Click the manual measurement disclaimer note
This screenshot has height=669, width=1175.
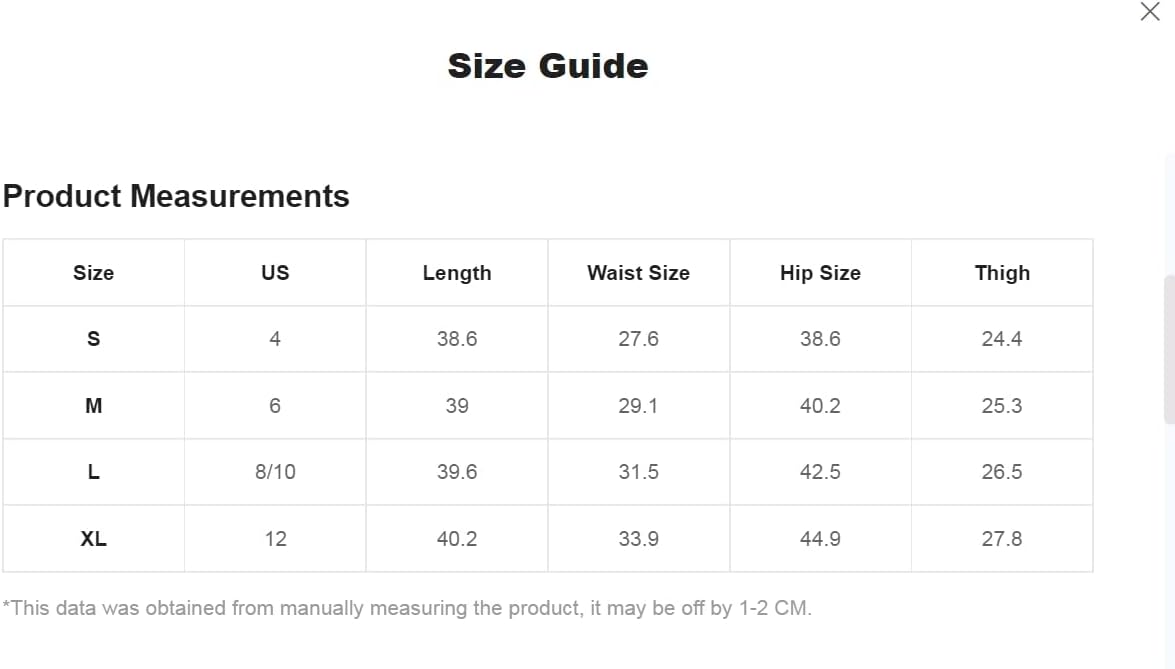pos(407,608)
